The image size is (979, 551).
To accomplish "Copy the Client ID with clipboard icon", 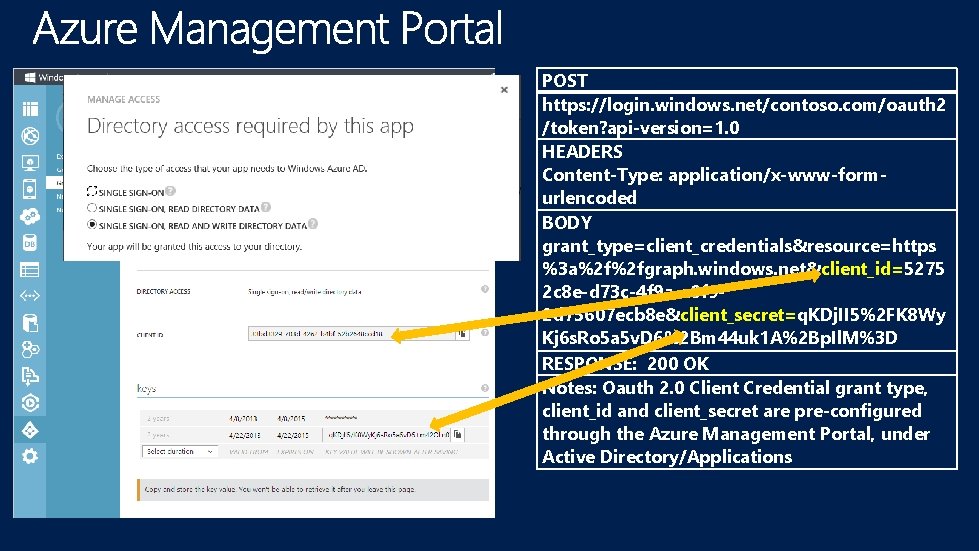I will pyautogui.click(x=462, y=334).
